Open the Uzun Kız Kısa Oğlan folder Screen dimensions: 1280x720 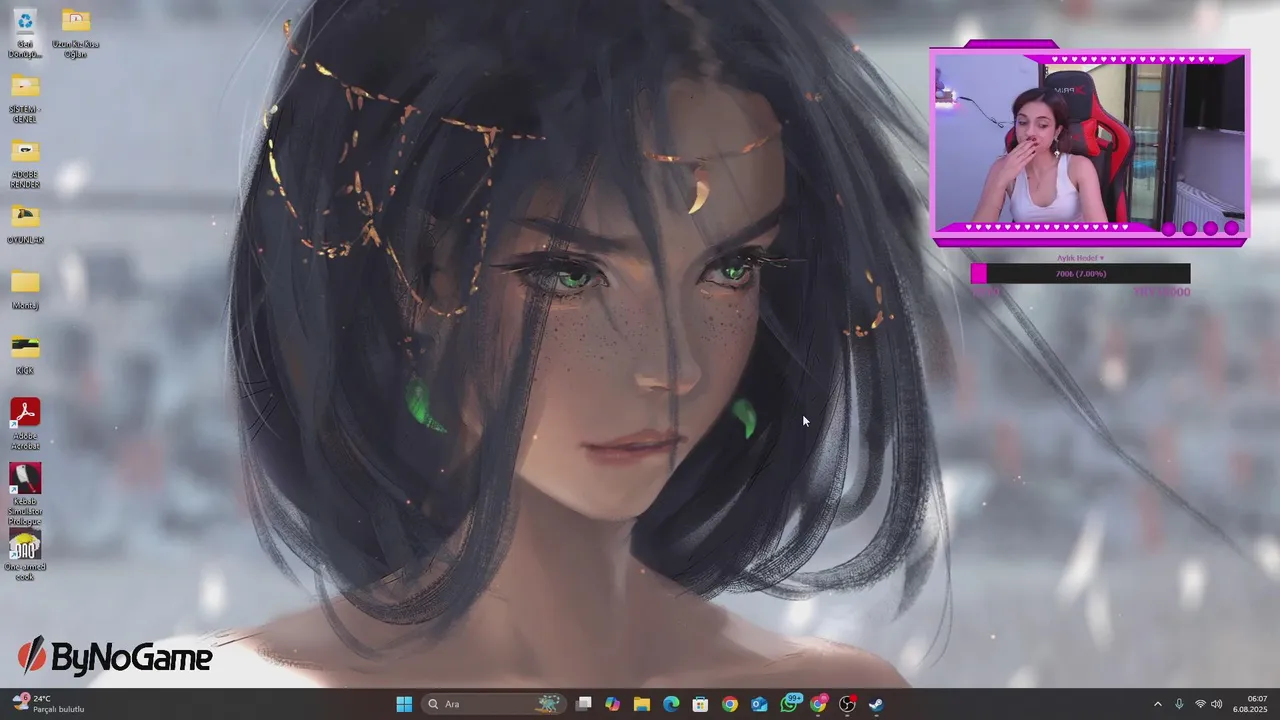(x=75, y=33)
